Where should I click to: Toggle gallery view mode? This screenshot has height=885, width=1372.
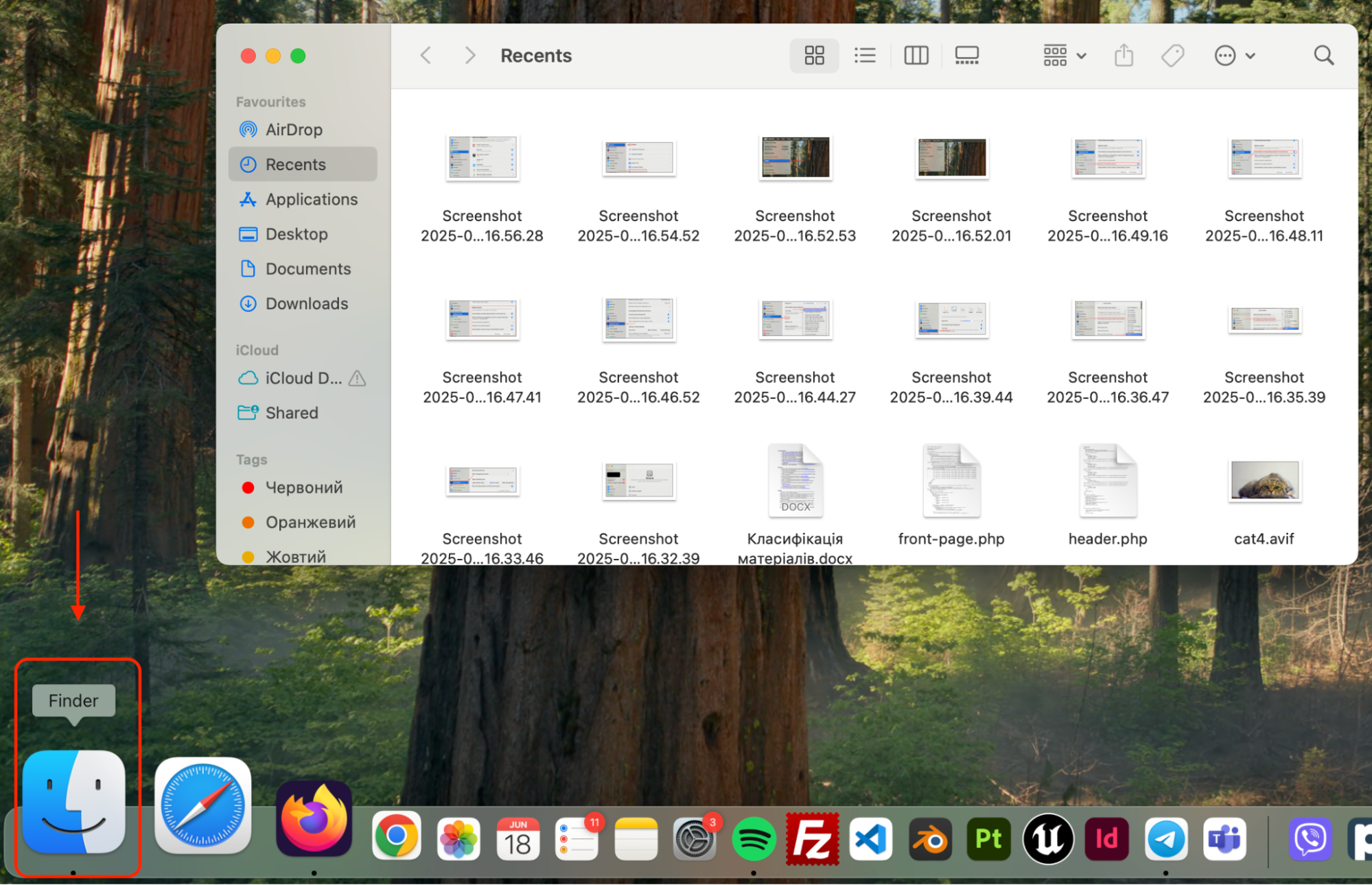click(967, 55)
